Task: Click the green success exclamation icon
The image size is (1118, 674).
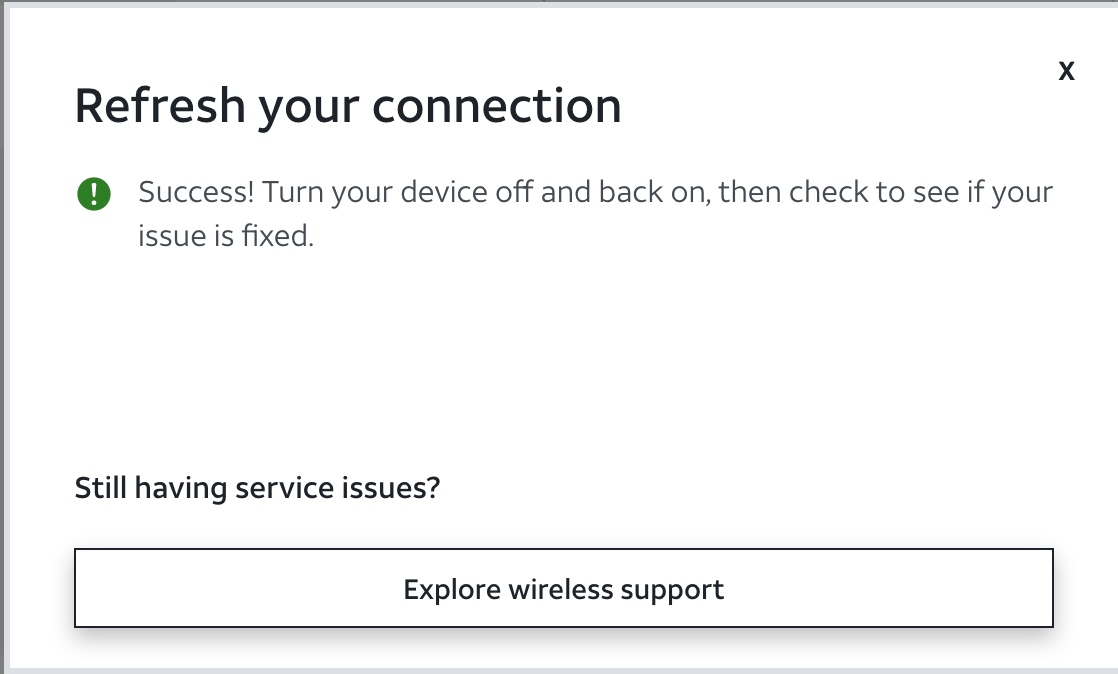Action: click(x=93, y=193)
